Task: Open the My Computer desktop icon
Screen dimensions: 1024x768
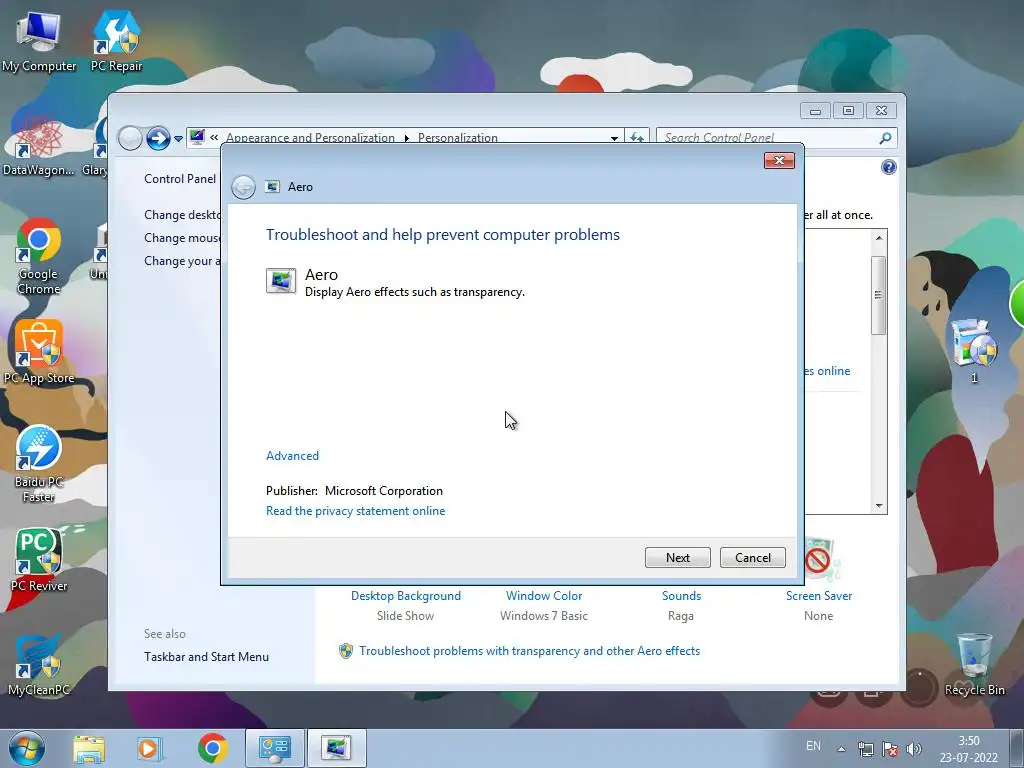Action: coord(39,40)
